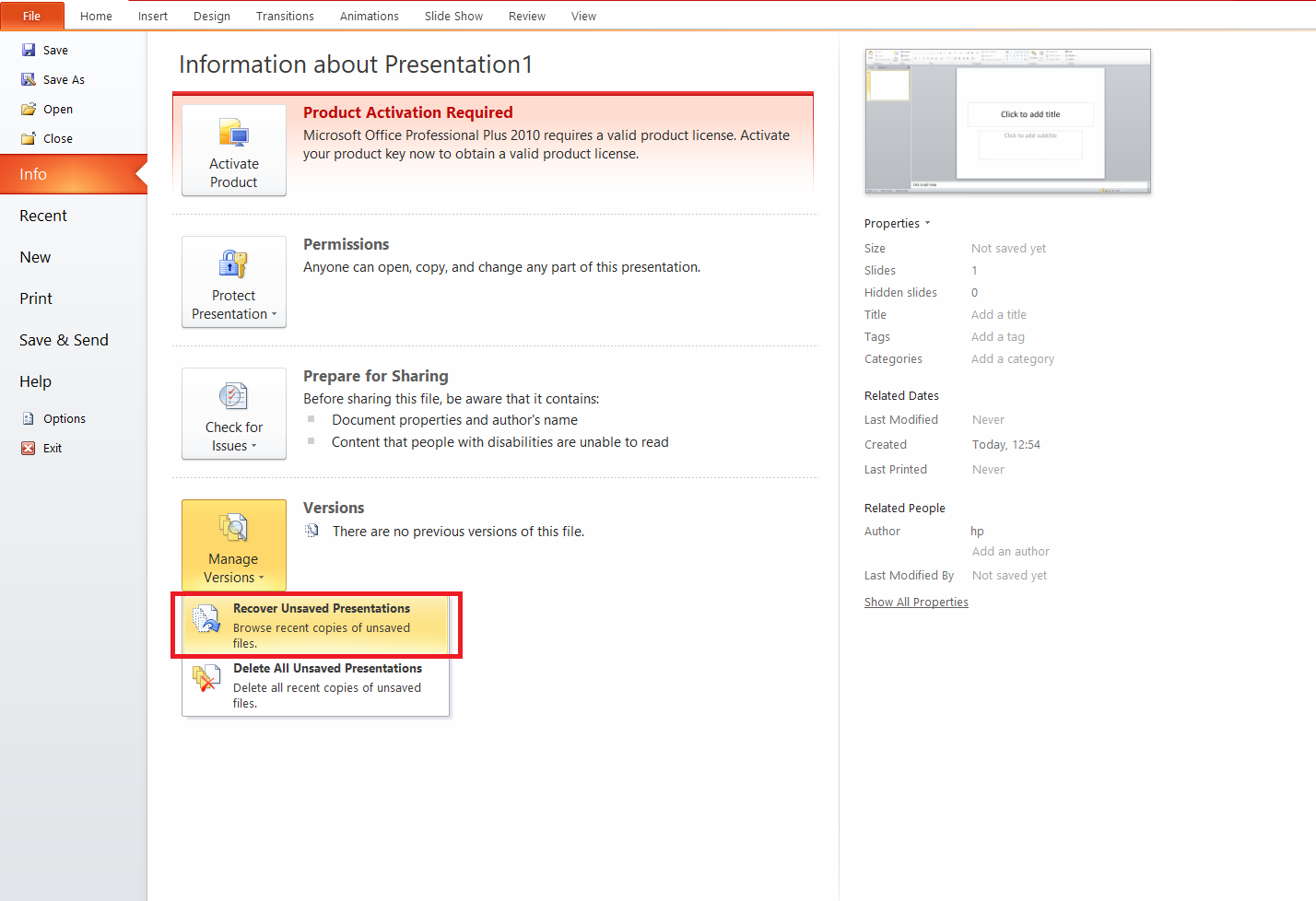Switch to the Transitions ribbon tab
Screen dimensions: 1316x901
click(x=285, y=16)
